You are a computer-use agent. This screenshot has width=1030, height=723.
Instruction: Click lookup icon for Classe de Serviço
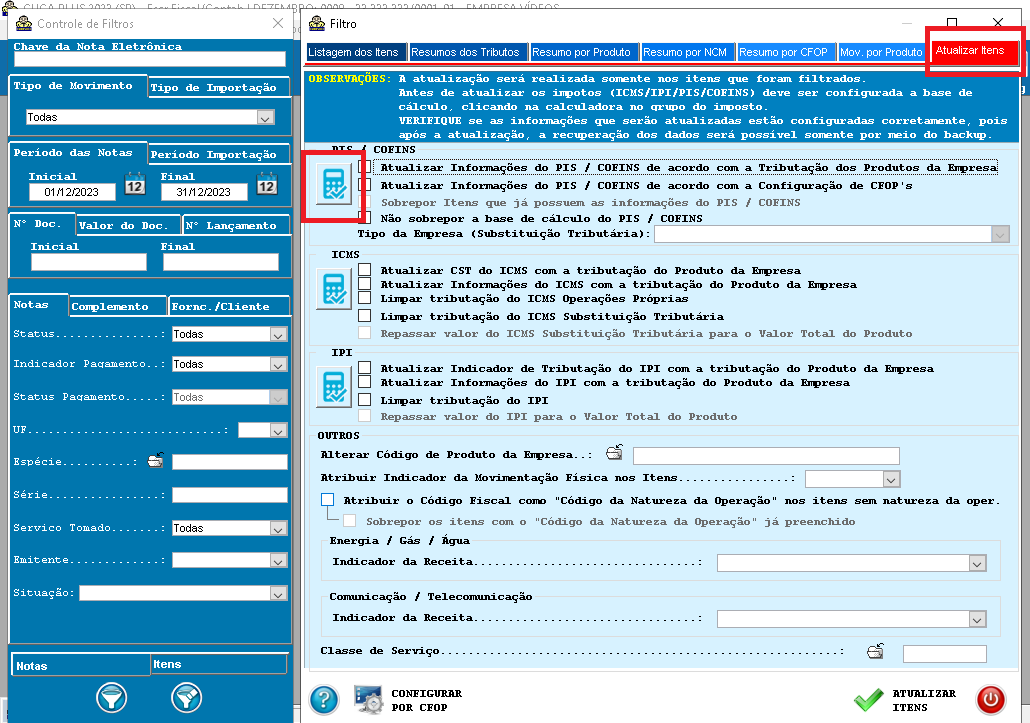point(876,651)
